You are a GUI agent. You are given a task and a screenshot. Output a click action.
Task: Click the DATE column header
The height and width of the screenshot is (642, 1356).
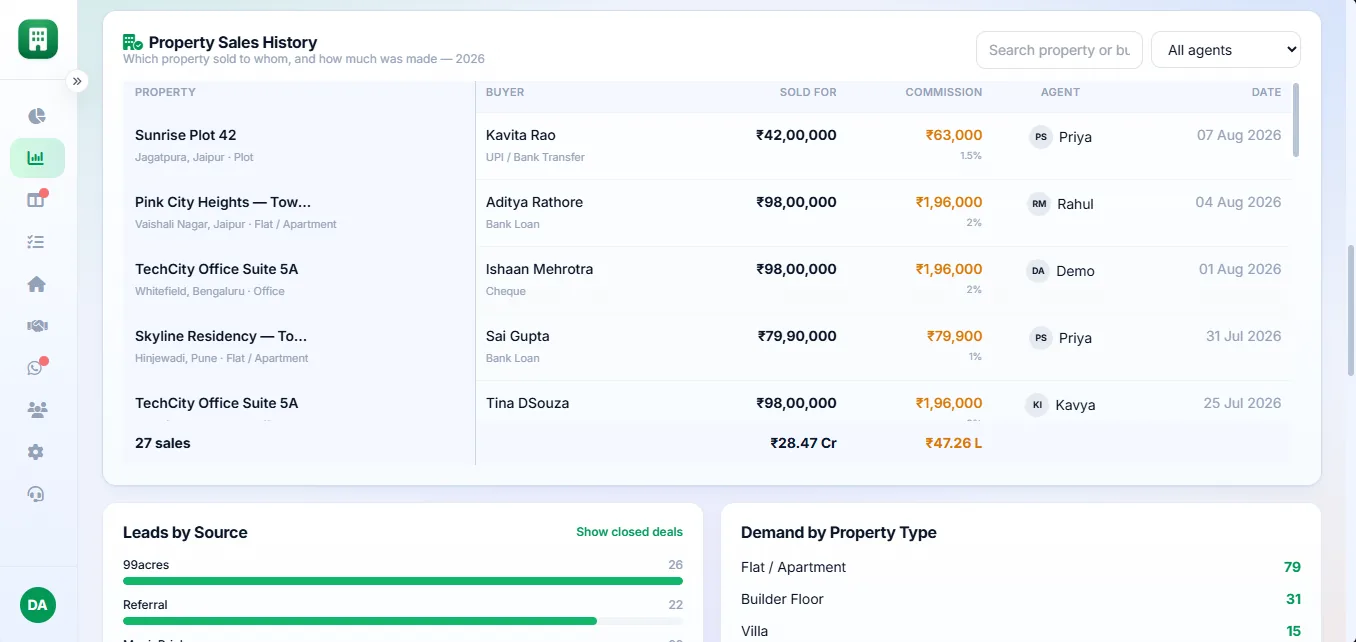1266,92
